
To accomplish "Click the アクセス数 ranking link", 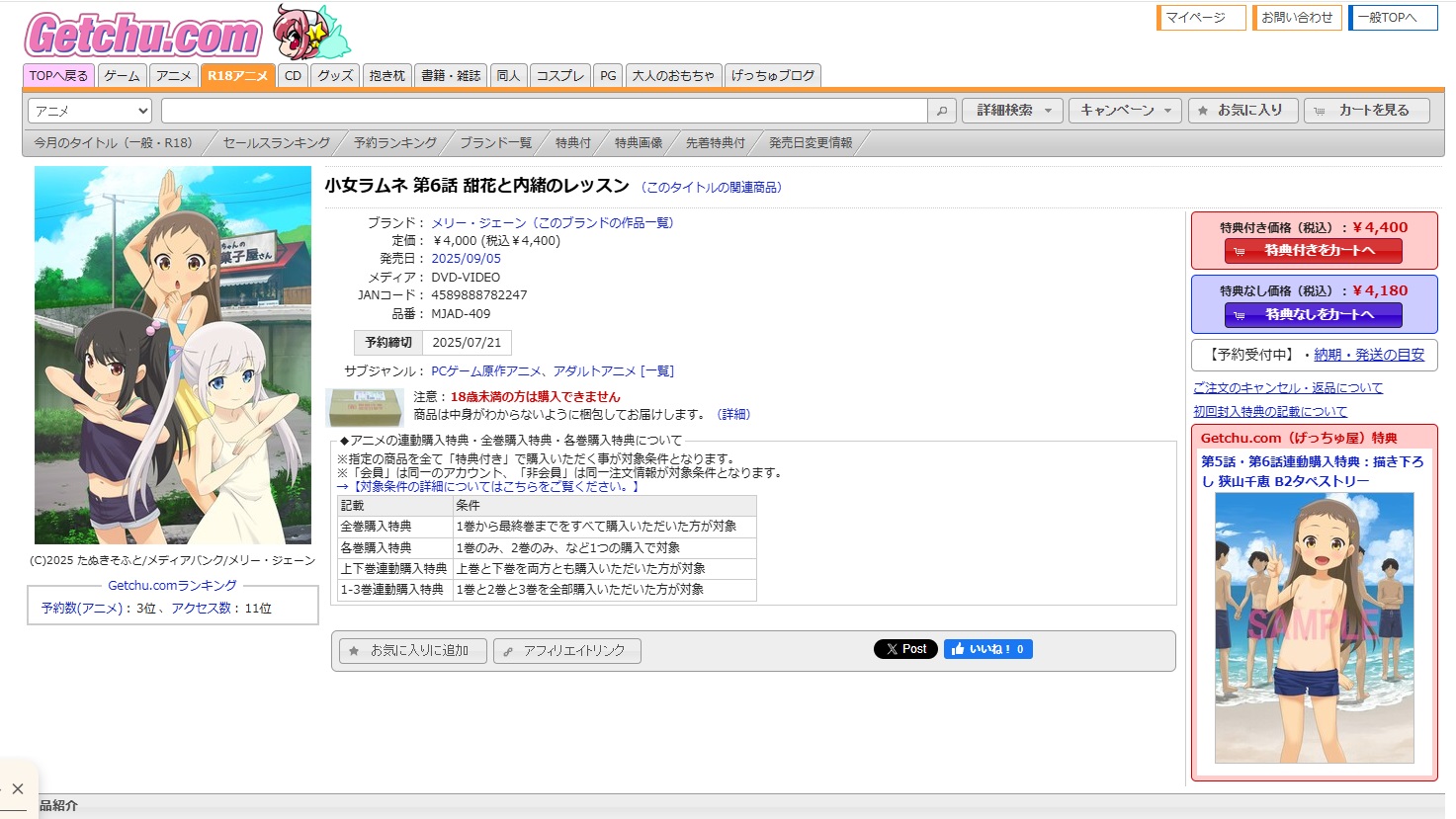I will click(x=201, y=609).
